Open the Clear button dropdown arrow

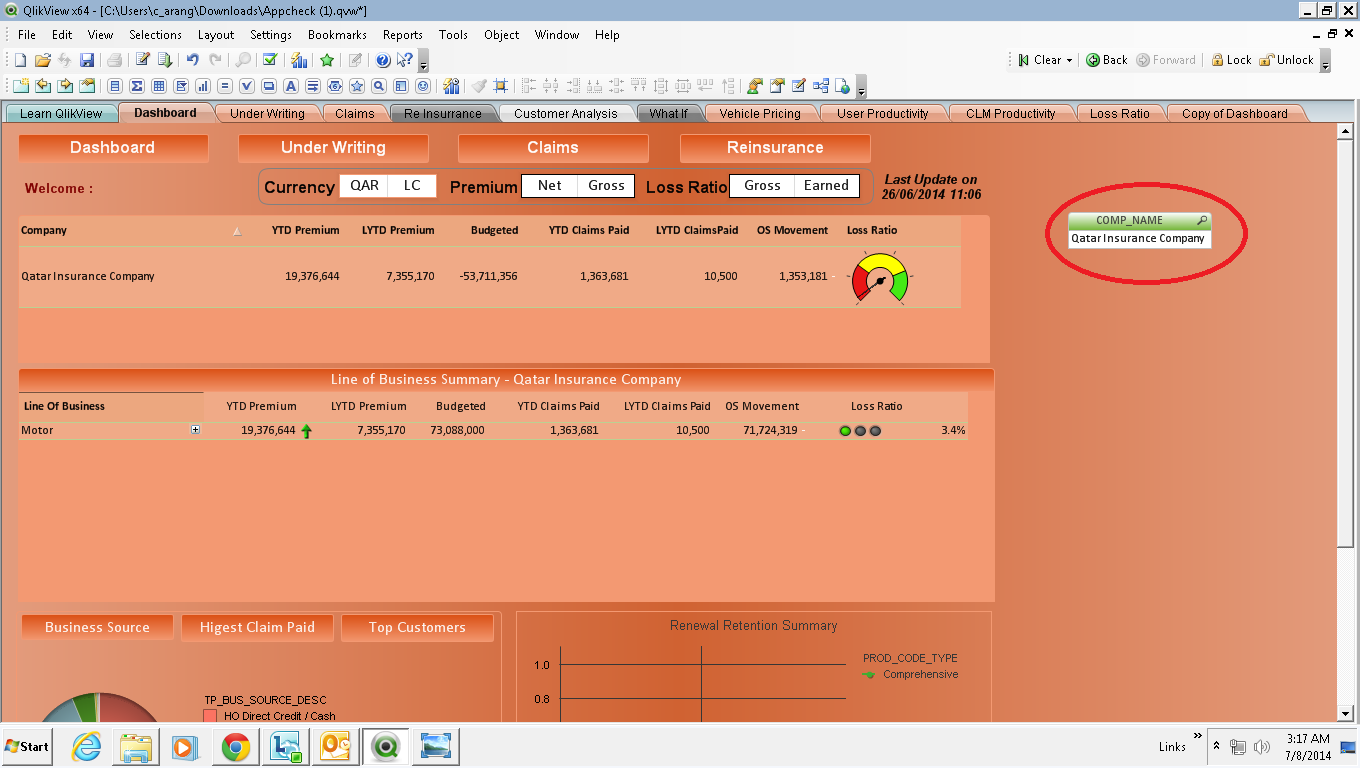(x=1069, y=60)
